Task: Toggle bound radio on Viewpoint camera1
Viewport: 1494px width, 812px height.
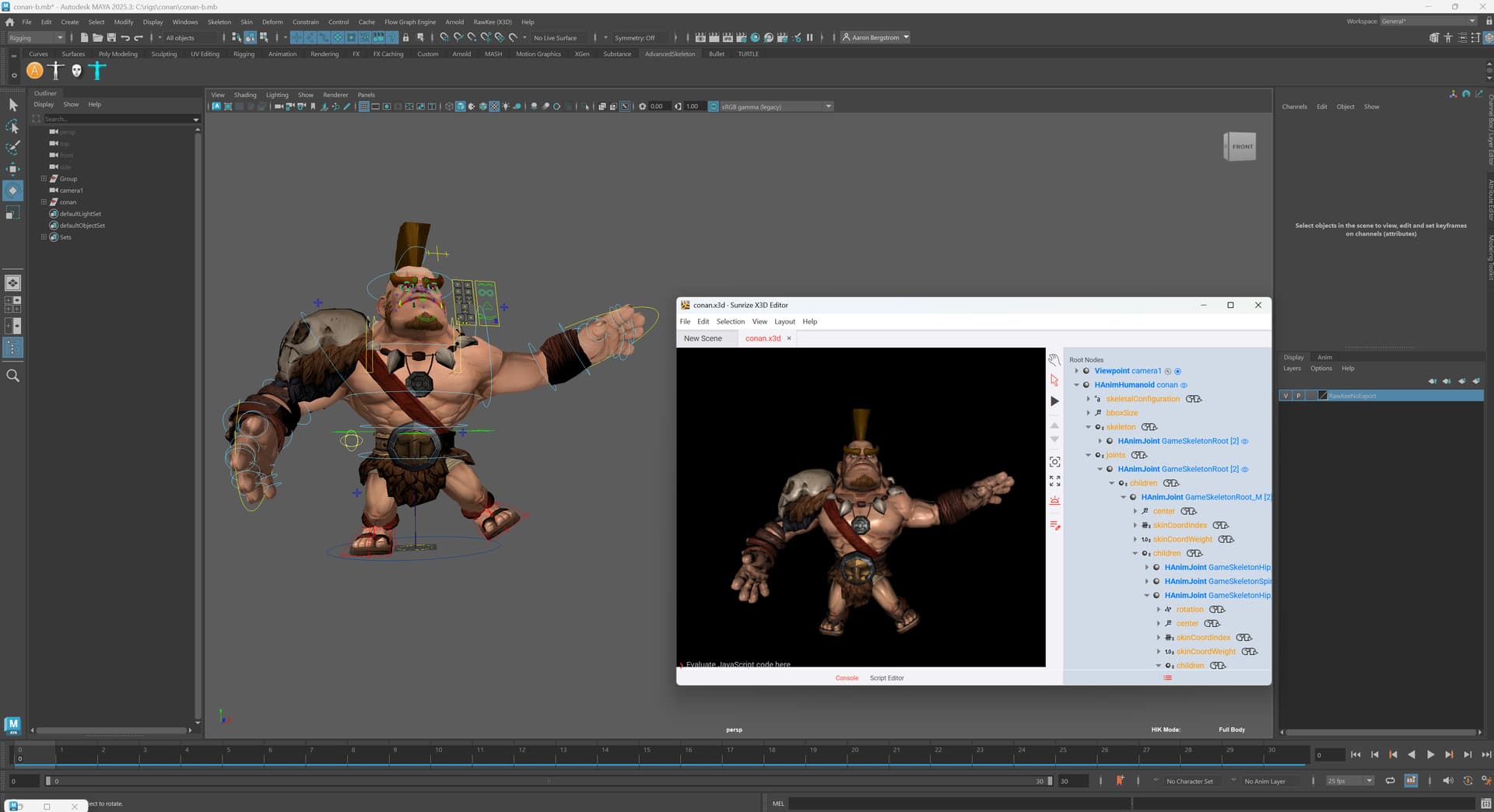Action: coord(1177,371)
